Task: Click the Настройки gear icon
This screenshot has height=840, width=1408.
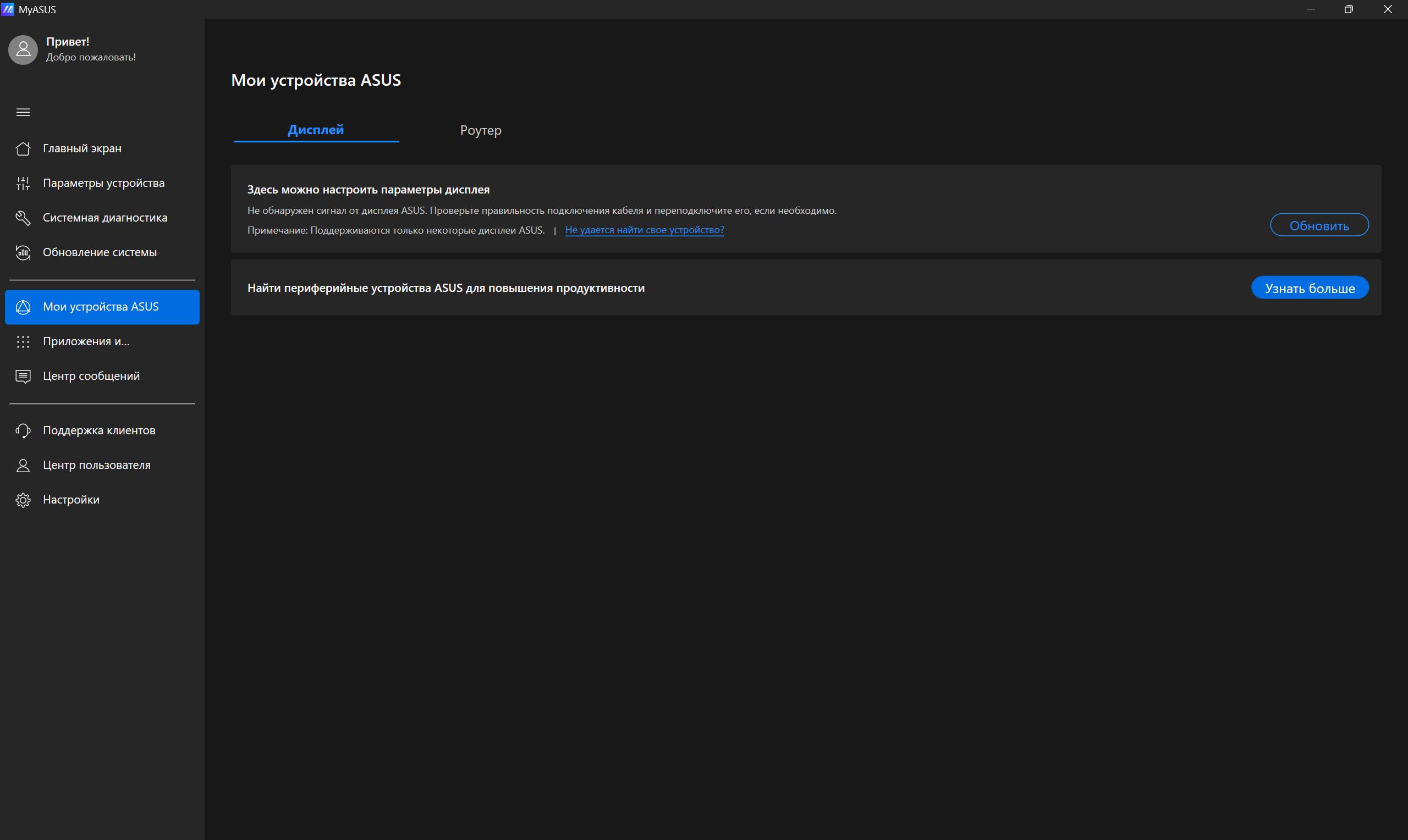Action: (23, 500)
